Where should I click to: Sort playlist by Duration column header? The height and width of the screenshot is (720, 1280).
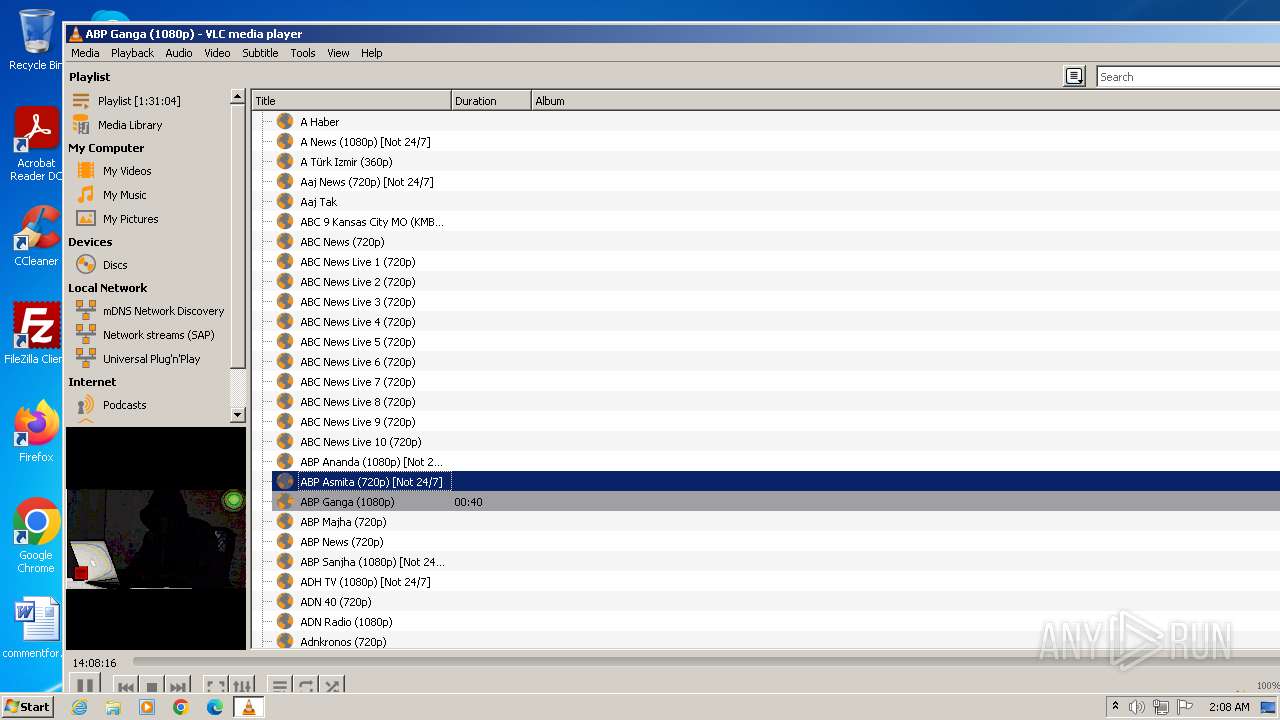(x=491, y=101)
